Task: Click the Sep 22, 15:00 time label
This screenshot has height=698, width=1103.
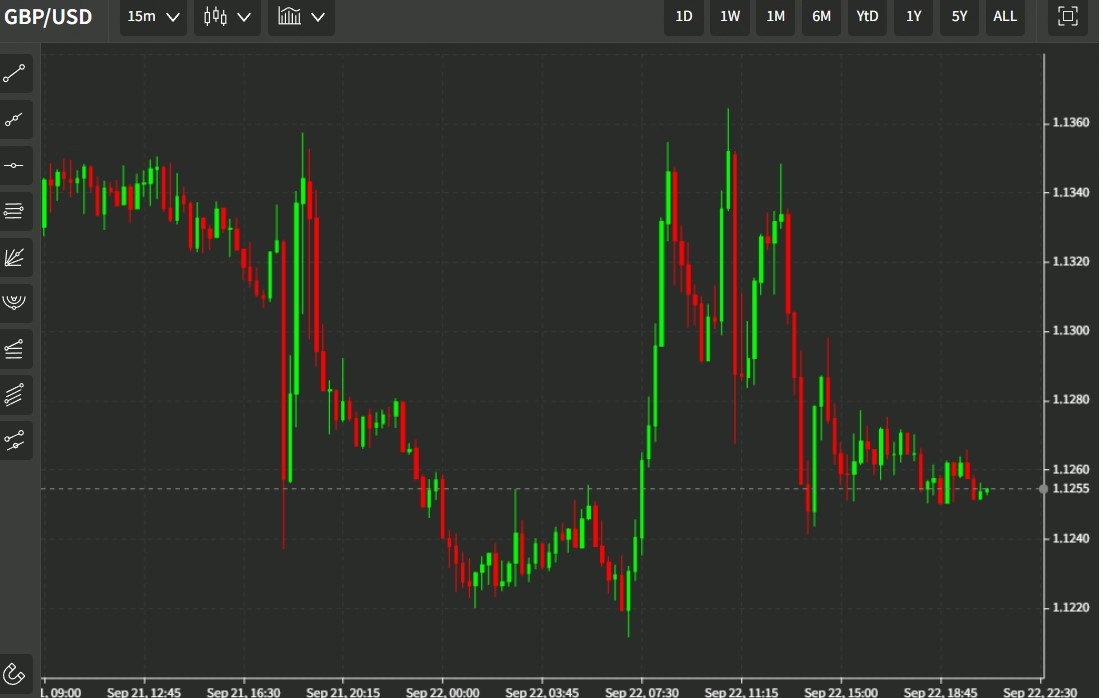Action: (x=841, y=692)
